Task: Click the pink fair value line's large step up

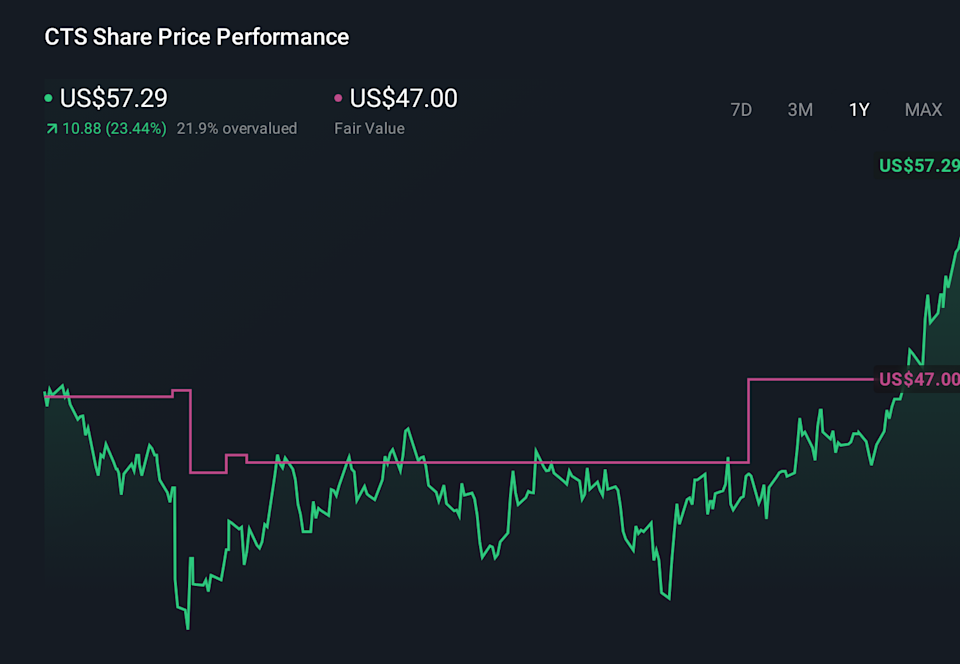Action: [748, 420]
